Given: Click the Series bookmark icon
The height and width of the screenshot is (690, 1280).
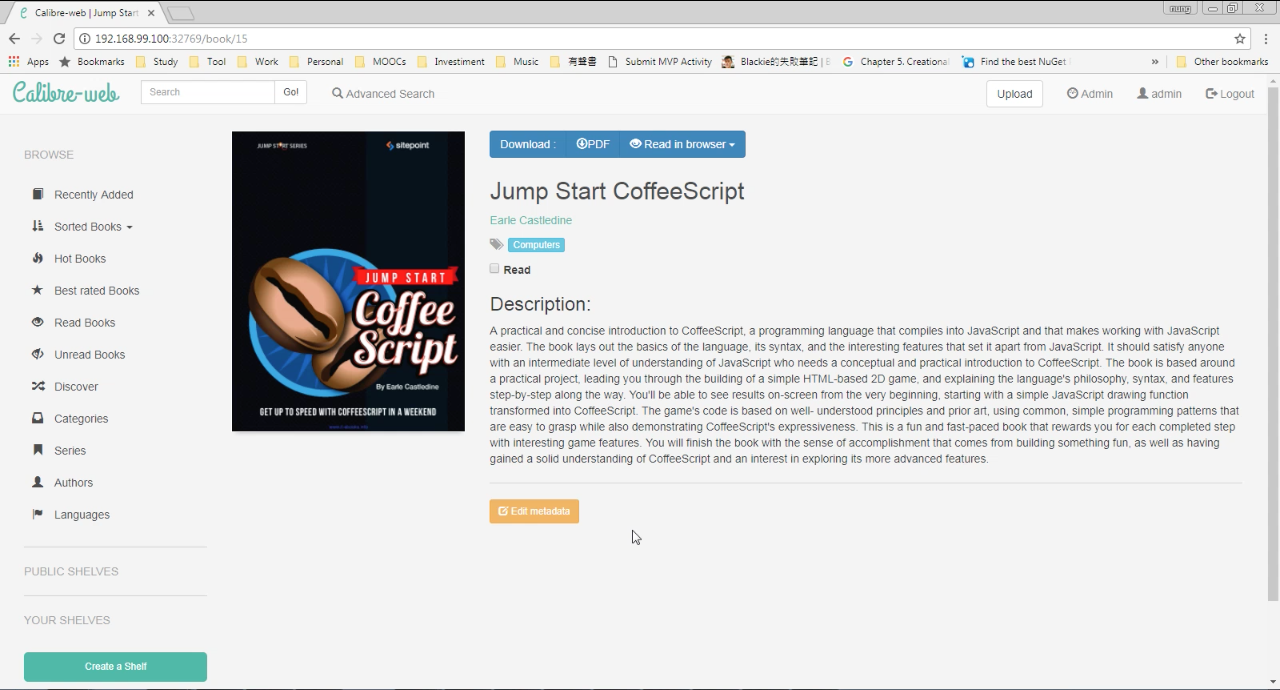Looking at the screenshot, I should 38,450.
